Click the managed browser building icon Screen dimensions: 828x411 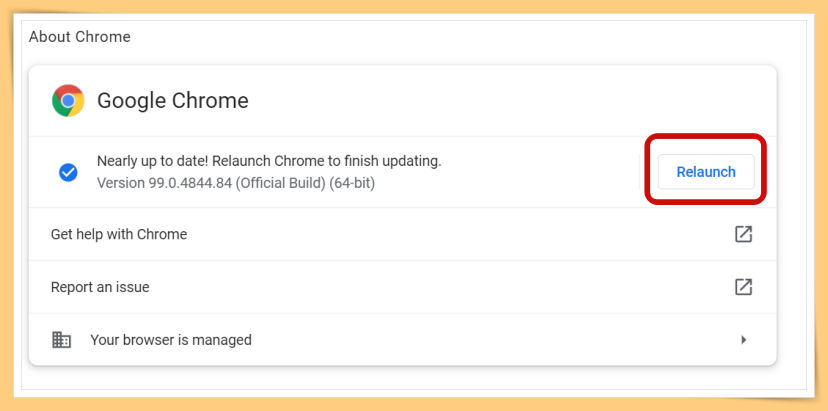pyautogui.click(x=61, y=339)
